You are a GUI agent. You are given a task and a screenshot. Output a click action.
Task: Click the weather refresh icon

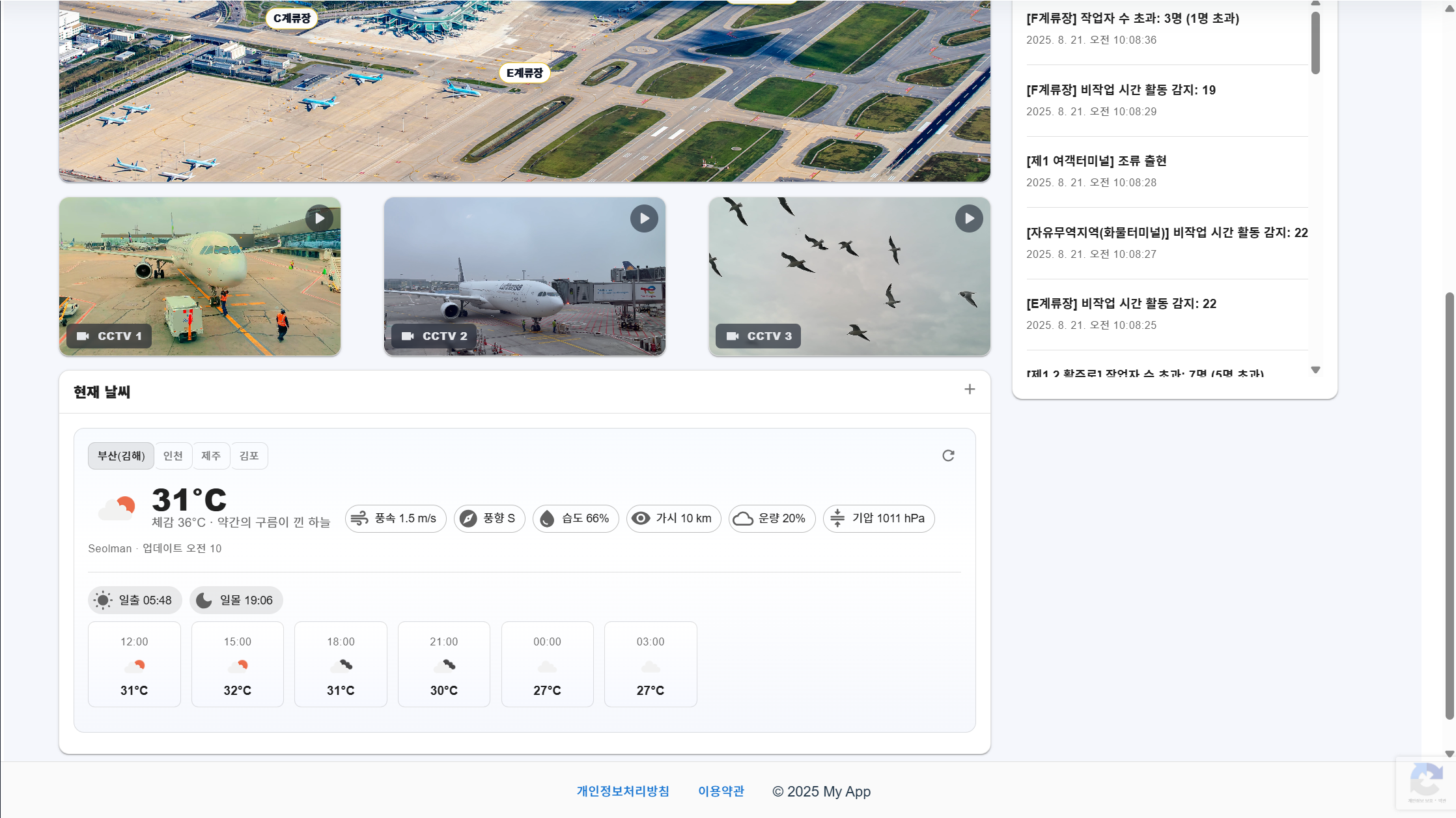(x=948, y=456)
